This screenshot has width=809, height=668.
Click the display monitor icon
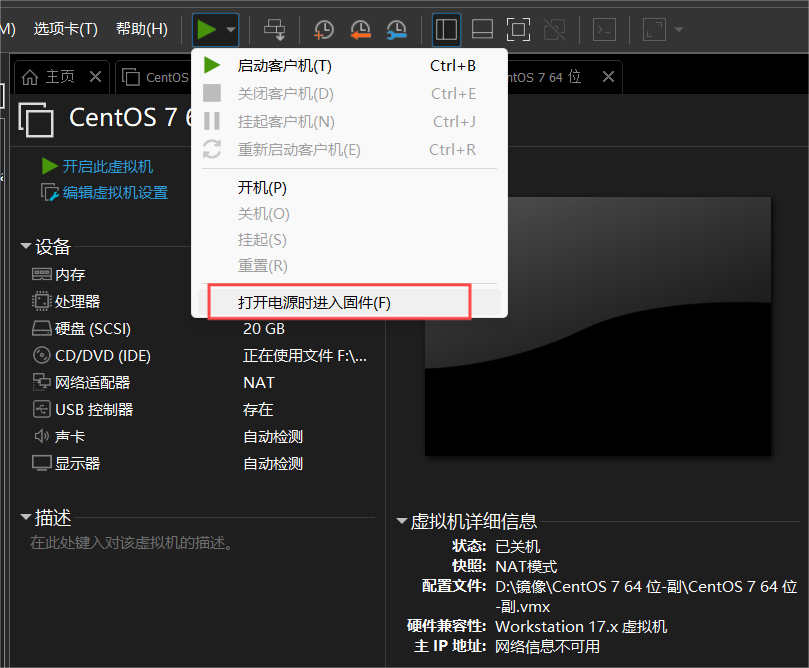point(41,463)
